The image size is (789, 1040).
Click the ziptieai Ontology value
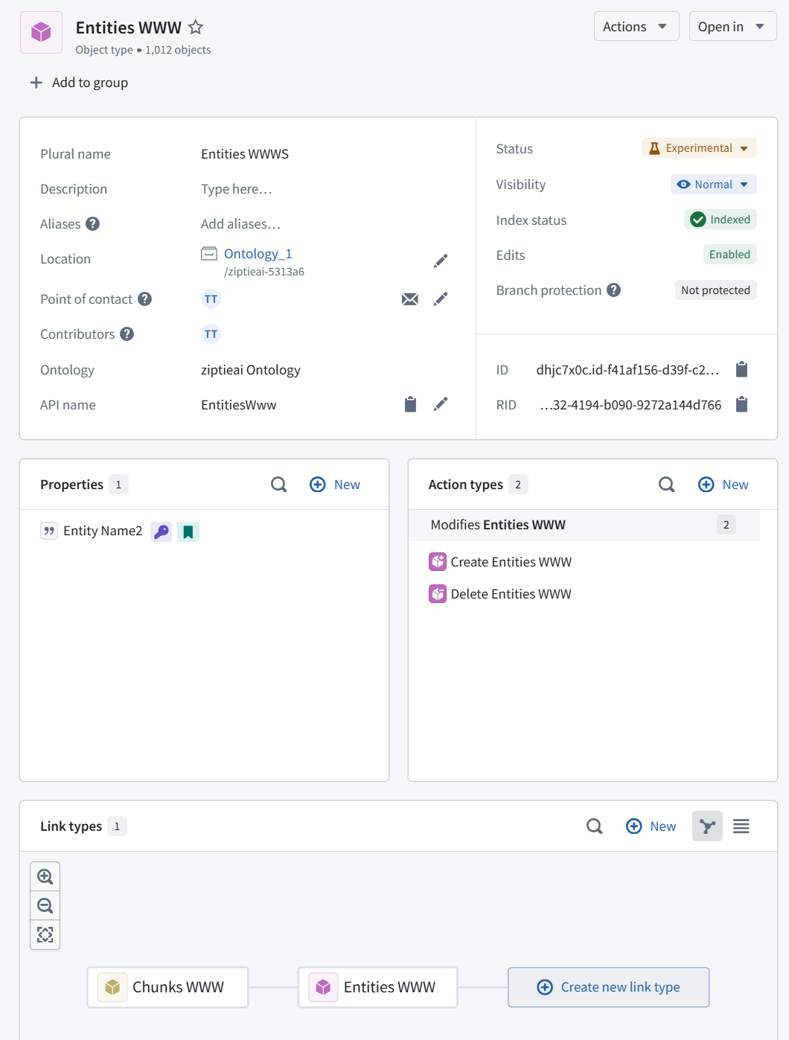coord(251,370)
